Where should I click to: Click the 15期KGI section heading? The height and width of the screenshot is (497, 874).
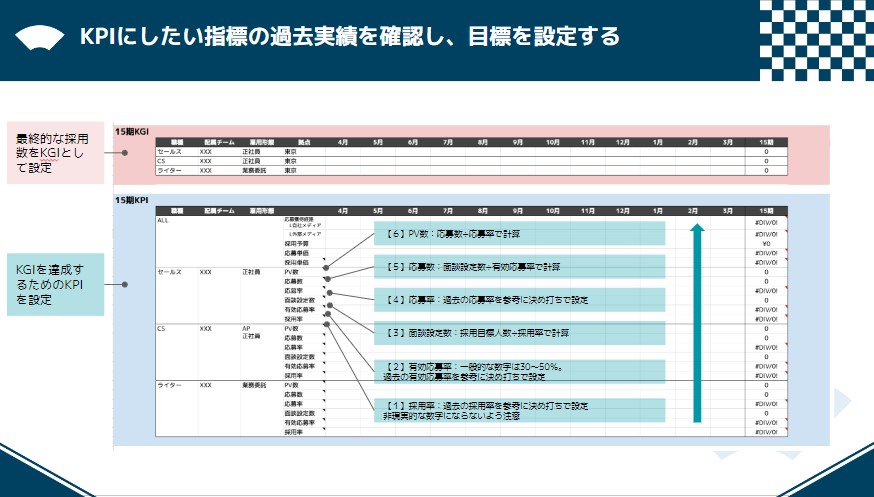coord(132,131)
